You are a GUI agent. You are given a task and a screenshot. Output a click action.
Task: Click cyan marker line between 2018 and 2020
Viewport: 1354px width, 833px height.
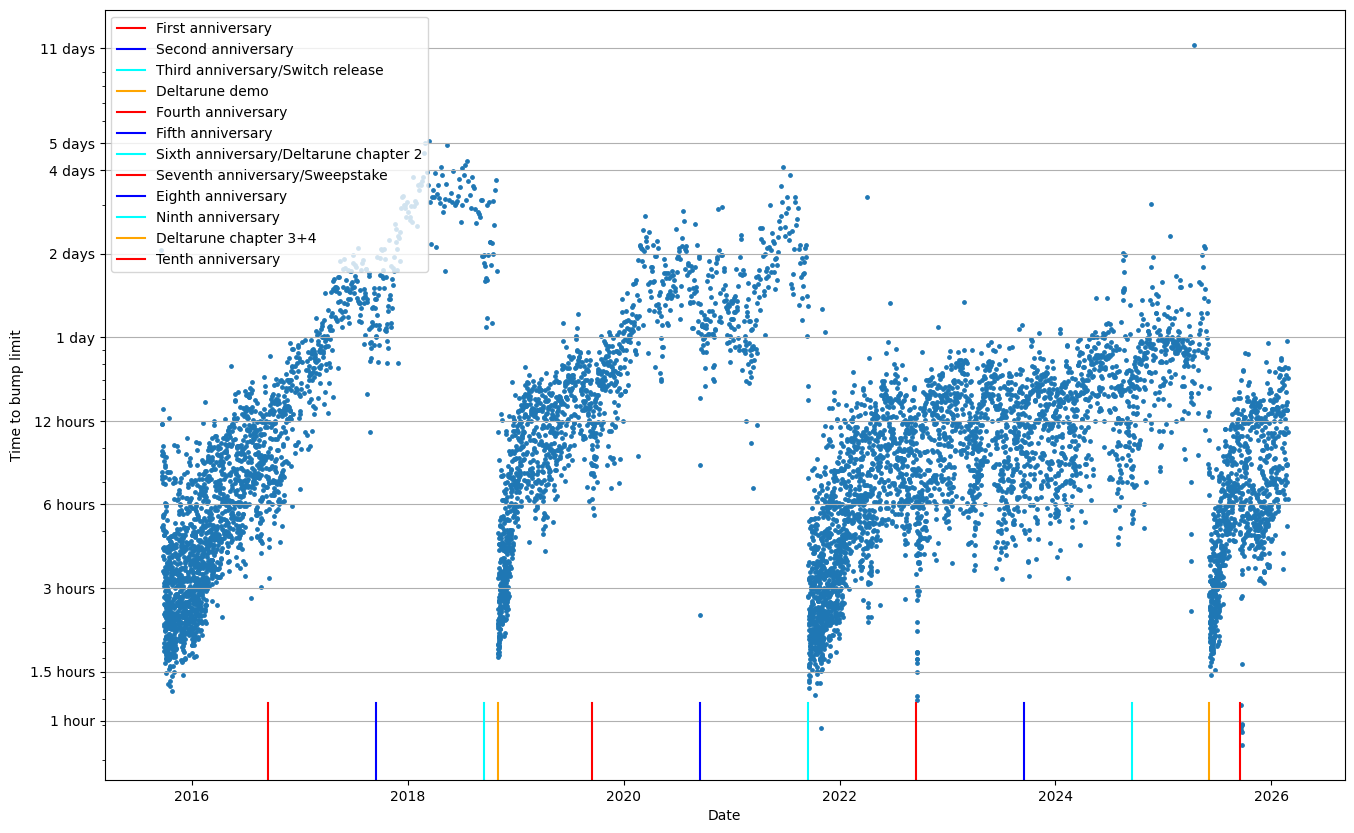484,741
